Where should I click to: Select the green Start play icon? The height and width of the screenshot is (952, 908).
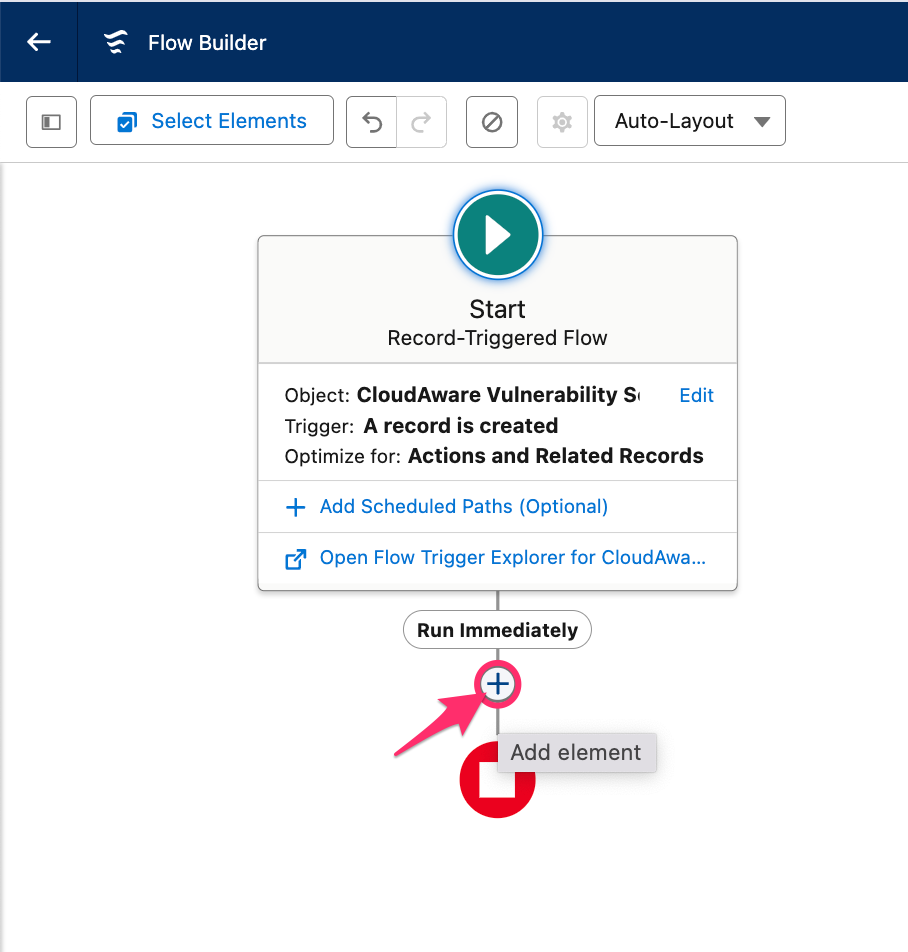(x=497, y=234)
